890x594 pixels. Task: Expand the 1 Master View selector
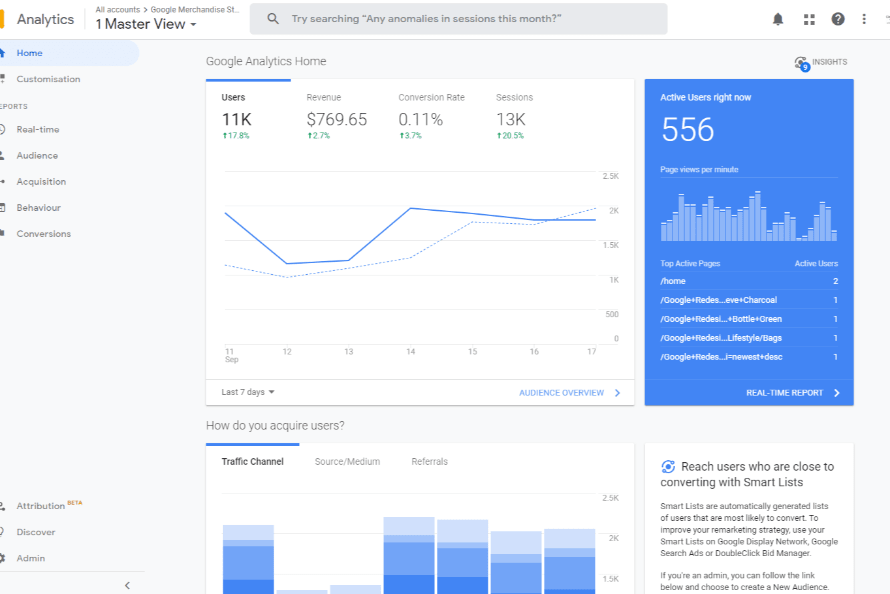tap(146, 24)
